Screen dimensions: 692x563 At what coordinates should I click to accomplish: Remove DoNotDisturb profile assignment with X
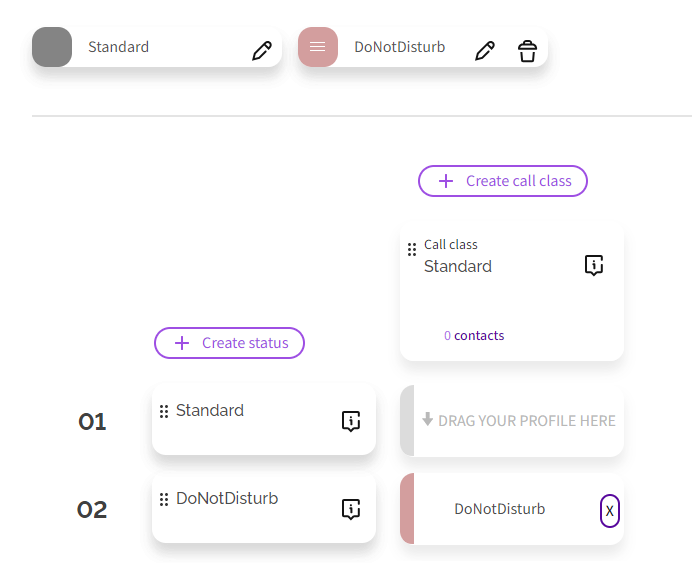(609, 510)
